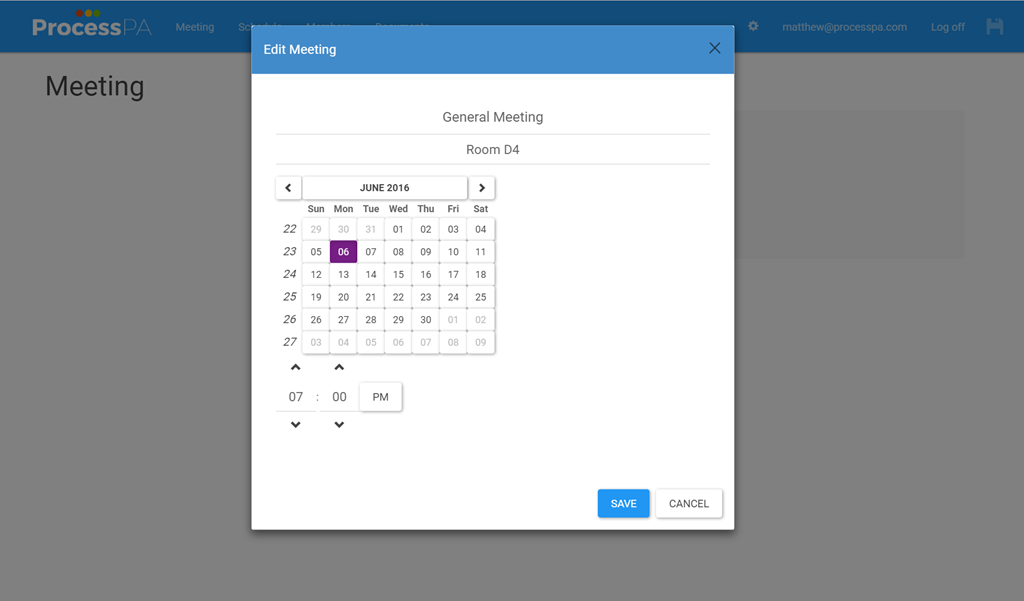Expand the JUNE 2016 month picker
The width and height of the screenshot is (1024, 601).
pos(384,188)
